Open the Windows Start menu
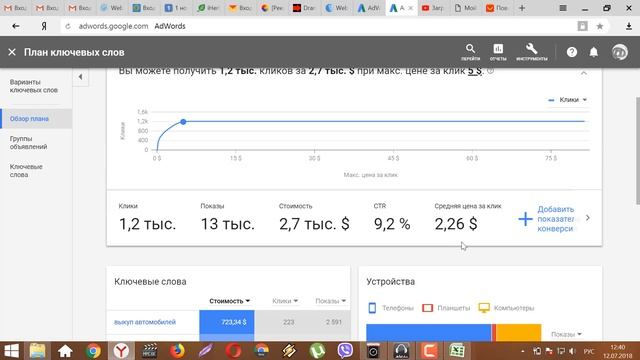This screenshot has height=360, width=640. (11, 351)
